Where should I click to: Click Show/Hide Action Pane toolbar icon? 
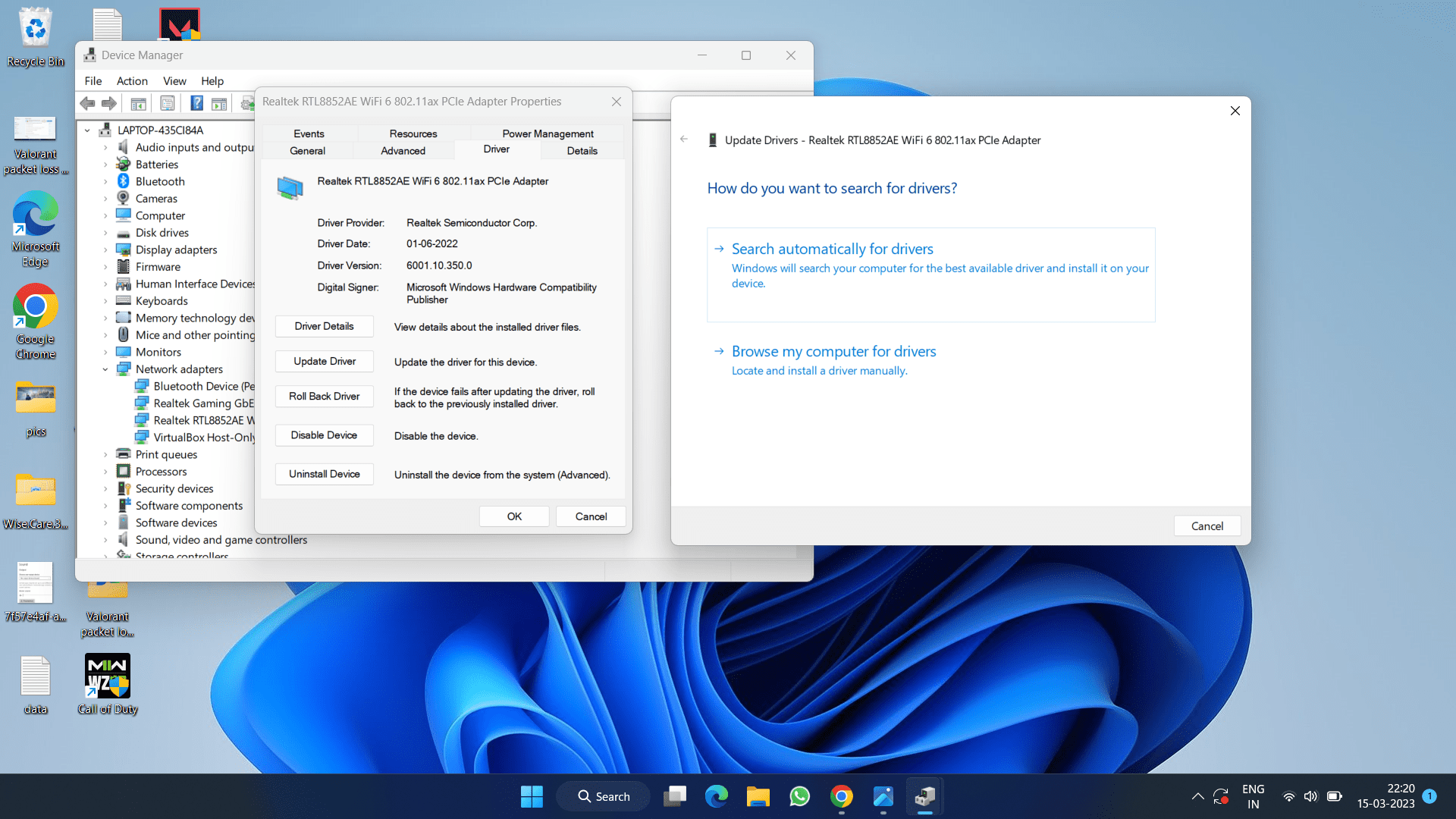[x=219, y=103]
